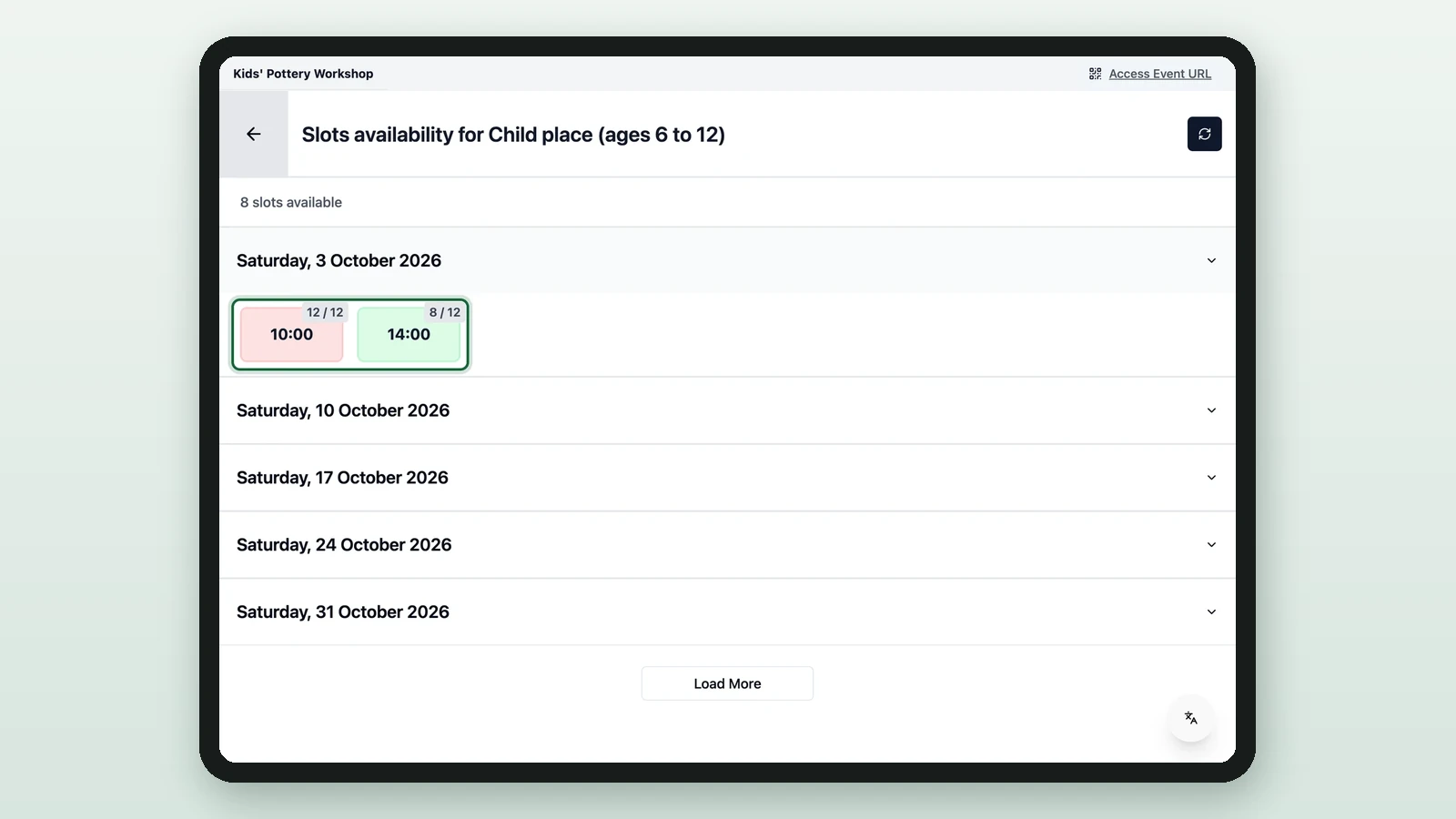Click the 12 / 12 capacity badge

325,312
